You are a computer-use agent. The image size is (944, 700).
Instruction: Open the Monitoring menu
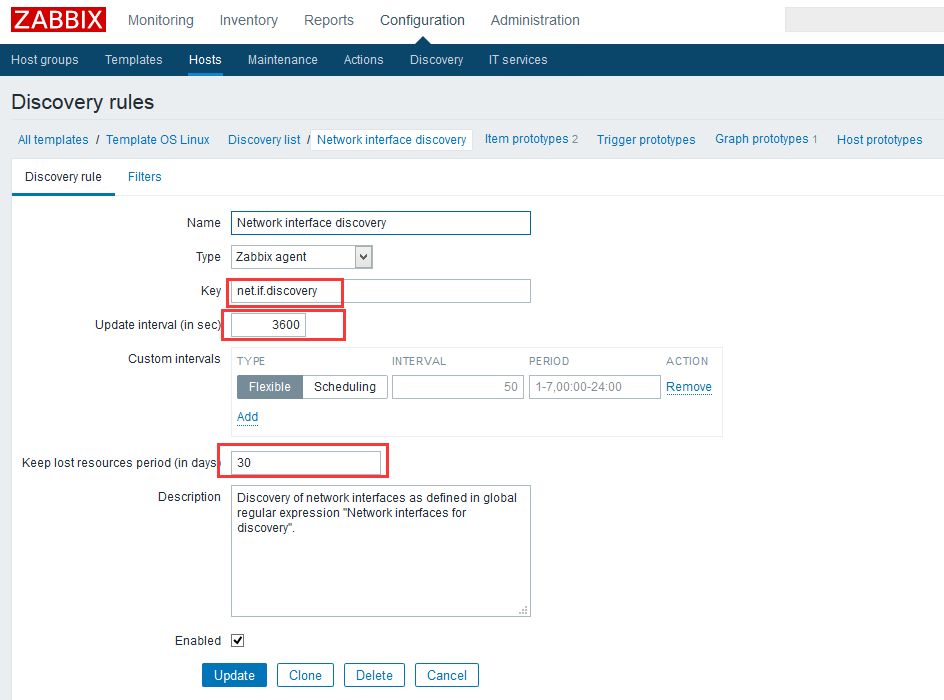pos(161,20)
